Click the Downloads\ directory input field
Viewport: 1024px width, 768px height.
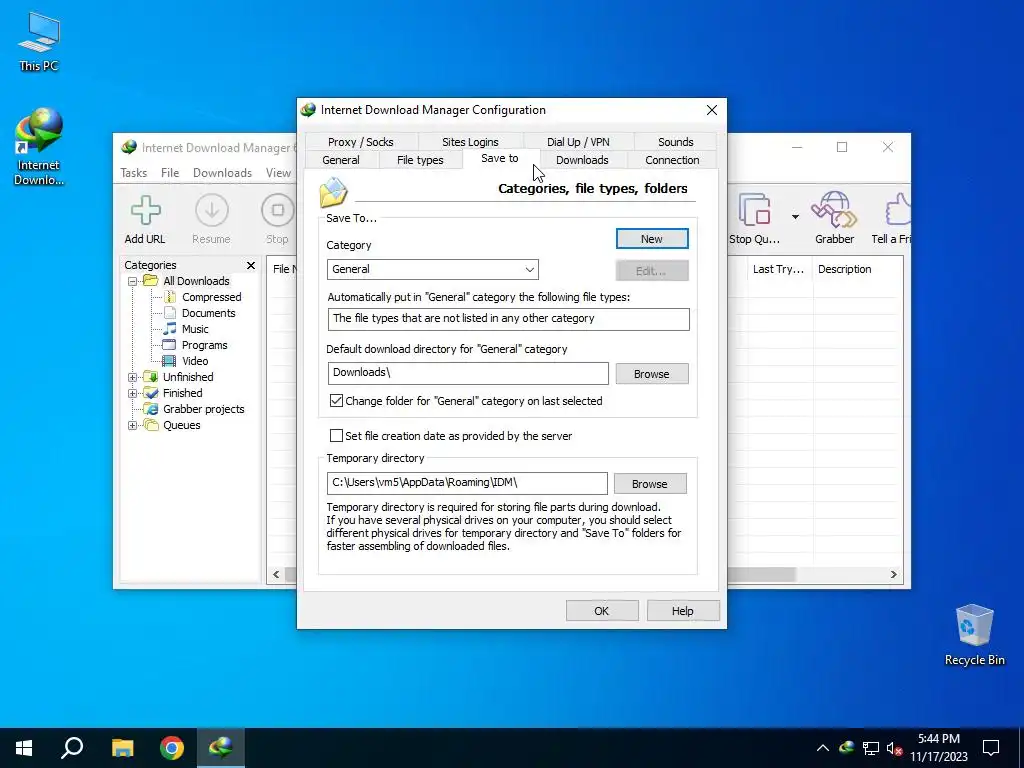point(468,374)
